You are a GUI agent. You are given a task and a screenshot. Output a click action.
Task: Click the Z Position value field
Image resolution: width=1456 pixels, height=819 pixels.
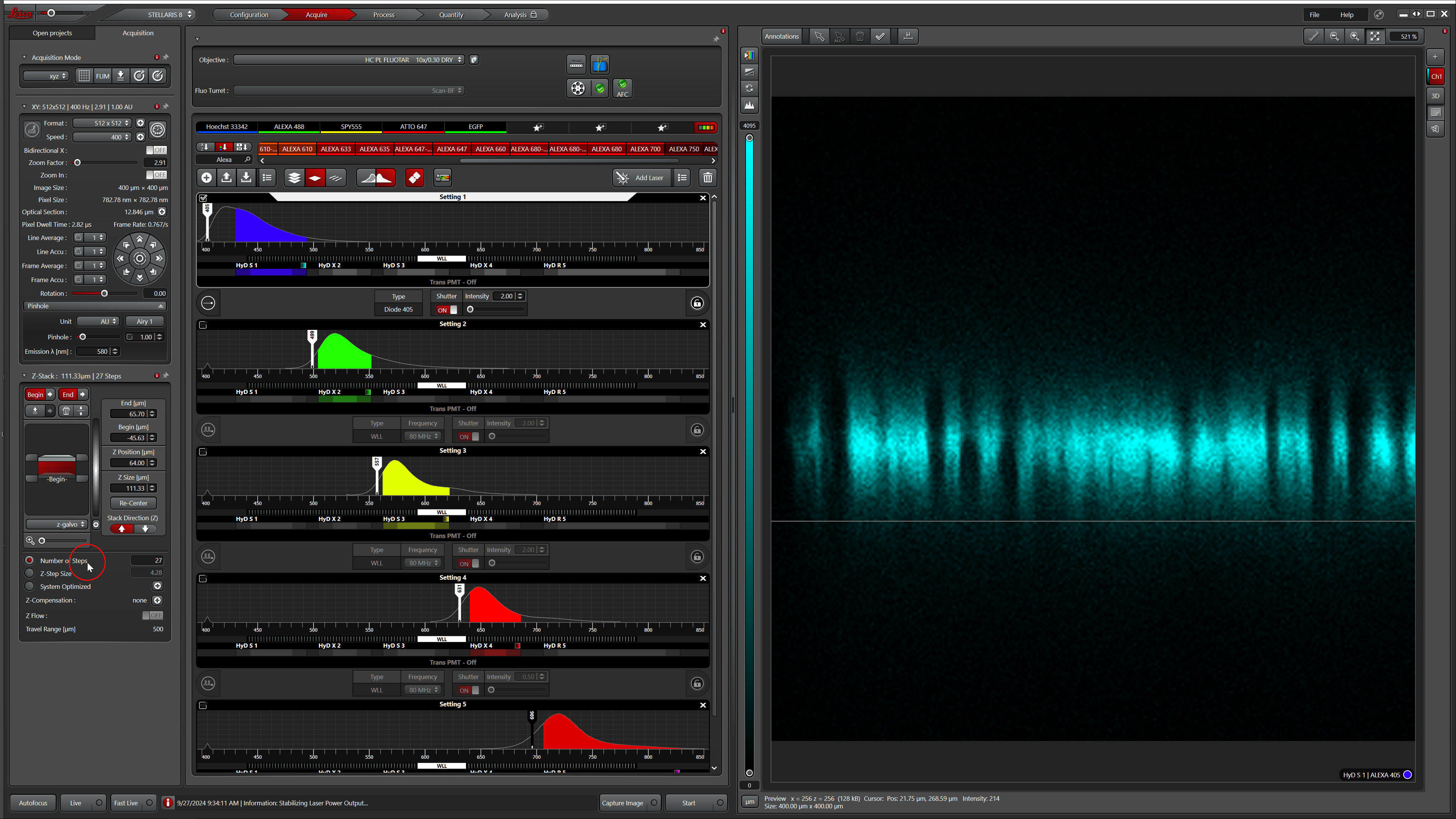pyautogui.click(x=133, y=463)
